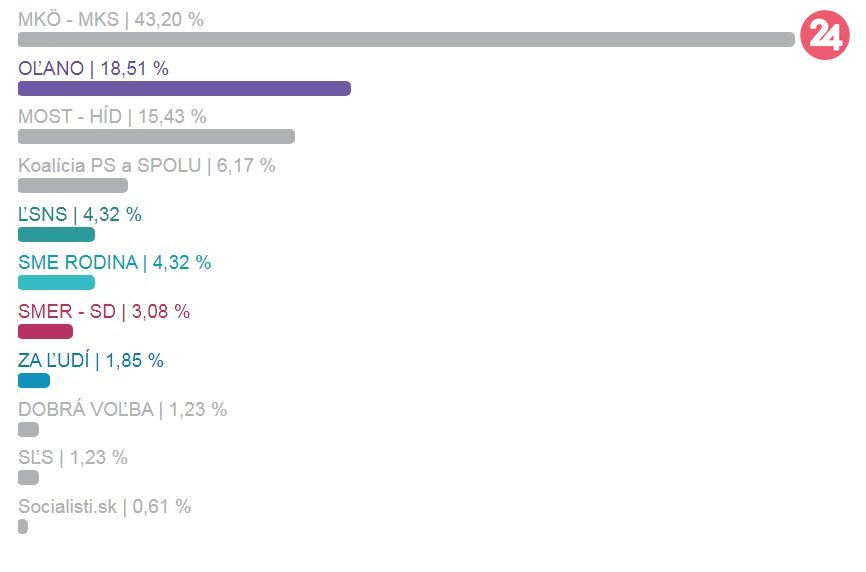The height and width of the screenshot is (572, 866).
Task: Click the gray MOST - HÍD bar
Action: (x=156, y=137)
